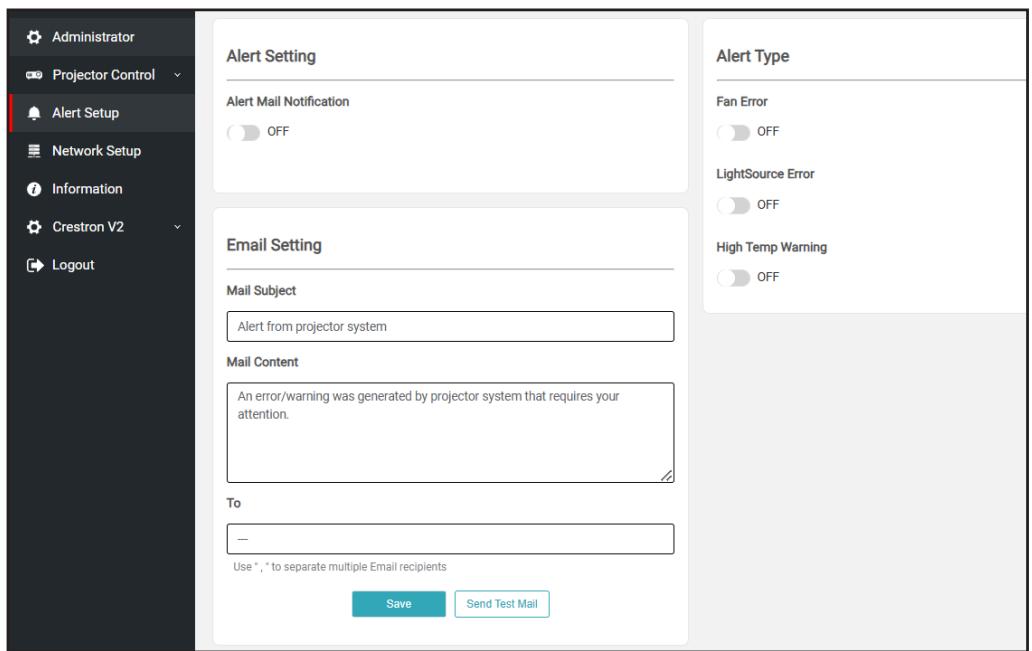Switch on the LightSource Error toggle

point(733,205)
